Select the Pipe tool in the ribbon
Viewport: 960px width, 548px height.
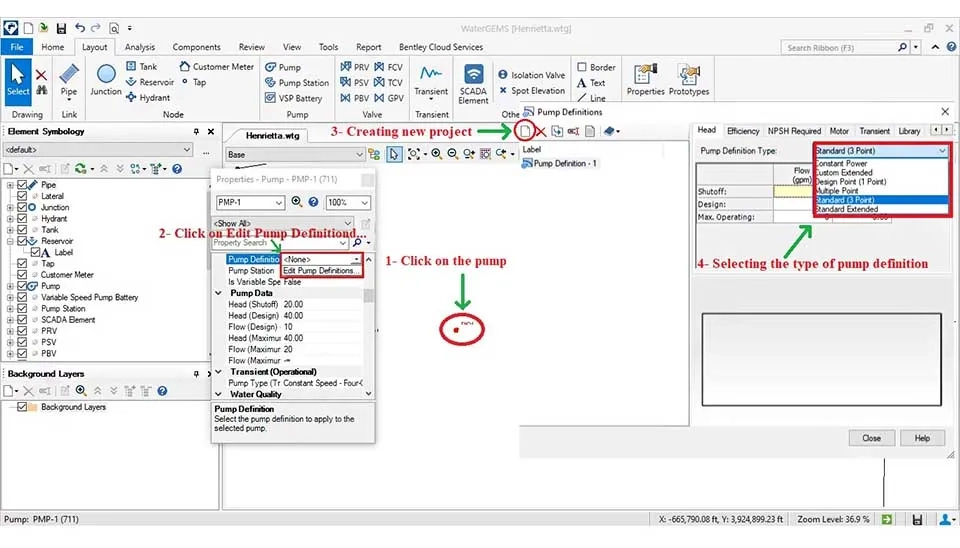point(68,76)
